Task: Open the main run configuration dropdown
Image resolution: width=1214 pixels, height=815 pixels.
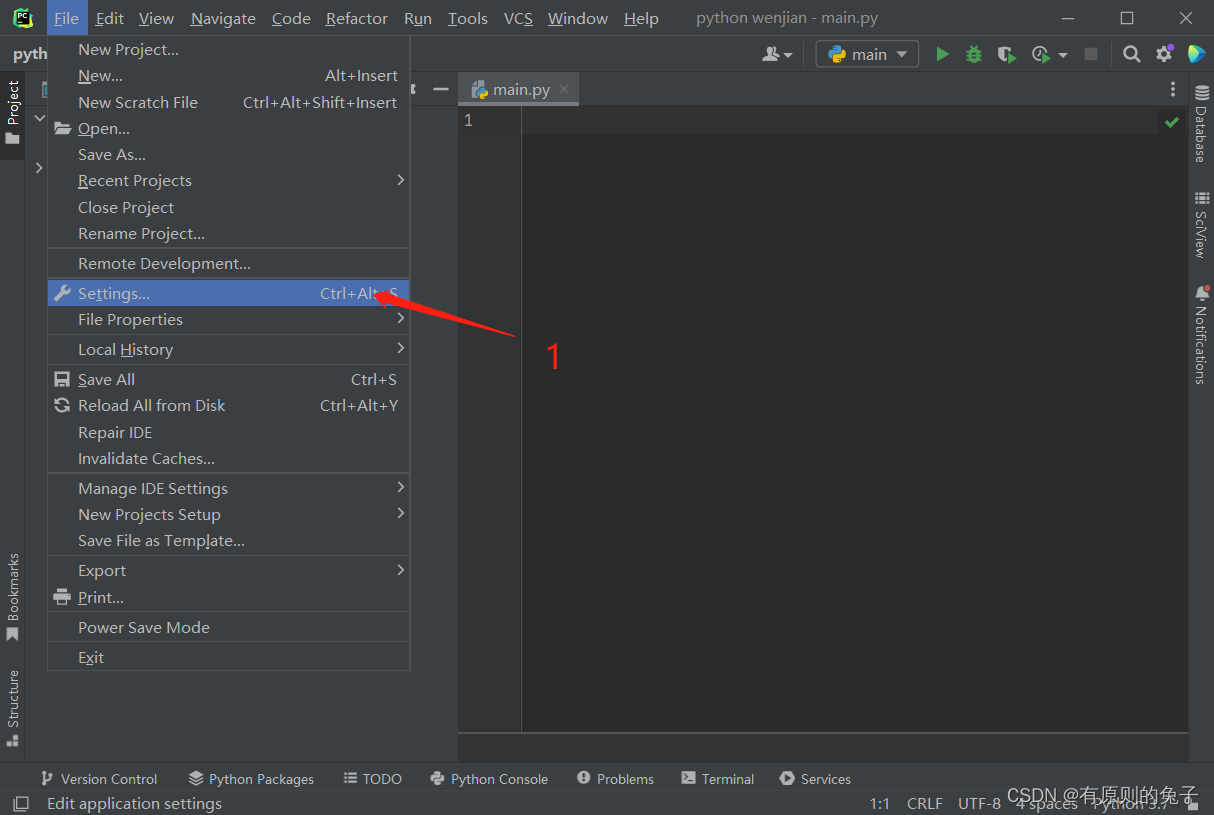Action: [x=866, y=54]
